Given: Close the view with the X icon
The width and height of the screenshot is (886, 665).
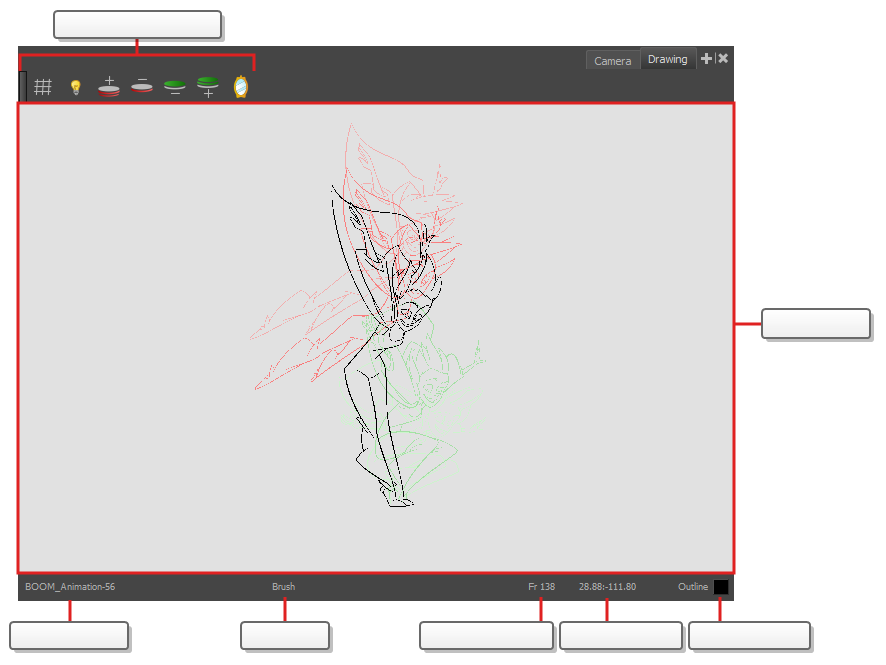Looking at the screenshot, I should pyautogui.click(x=723, y=59).
